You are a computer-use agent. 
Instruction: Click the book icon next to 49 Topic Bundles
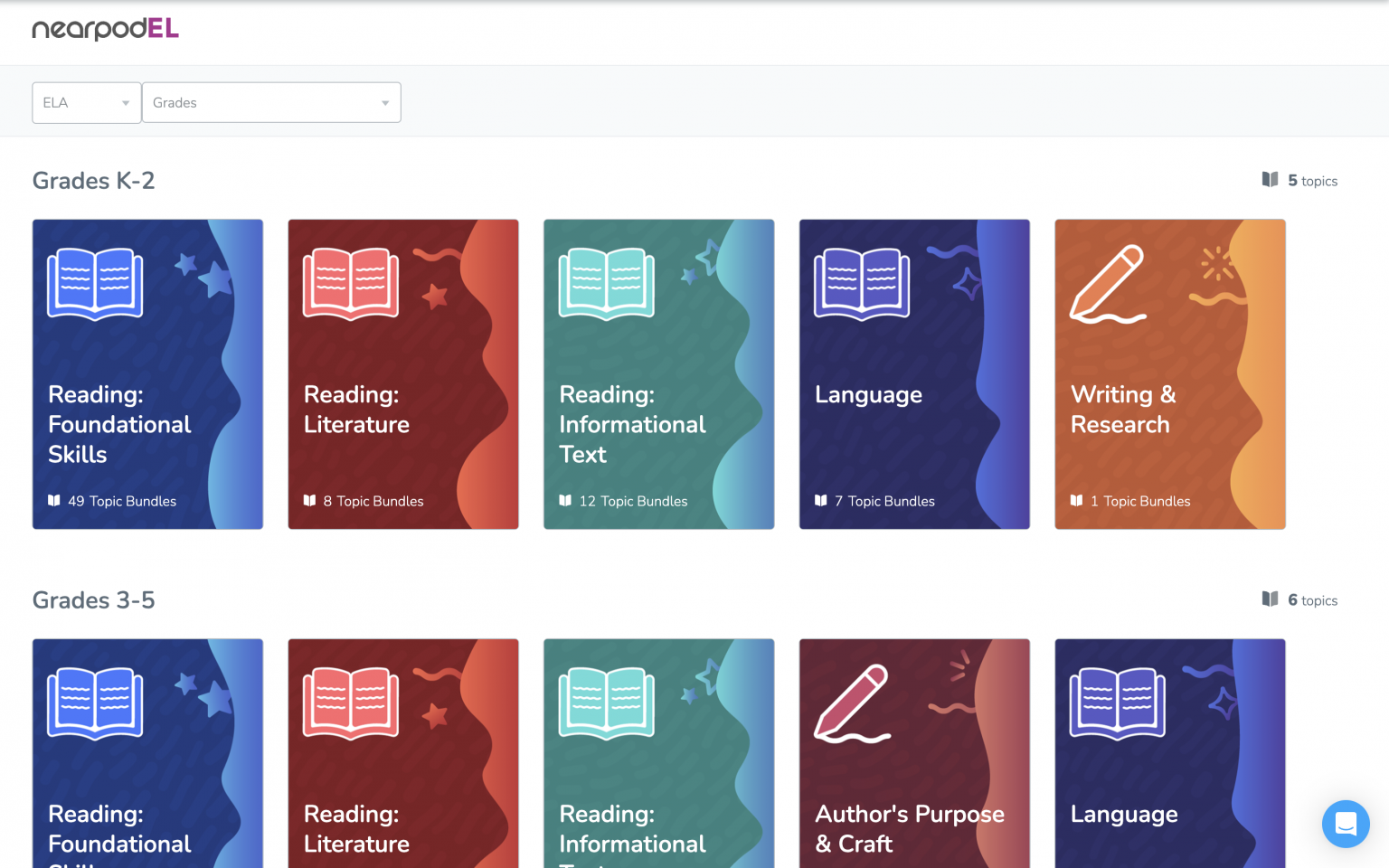click(54, 500)
